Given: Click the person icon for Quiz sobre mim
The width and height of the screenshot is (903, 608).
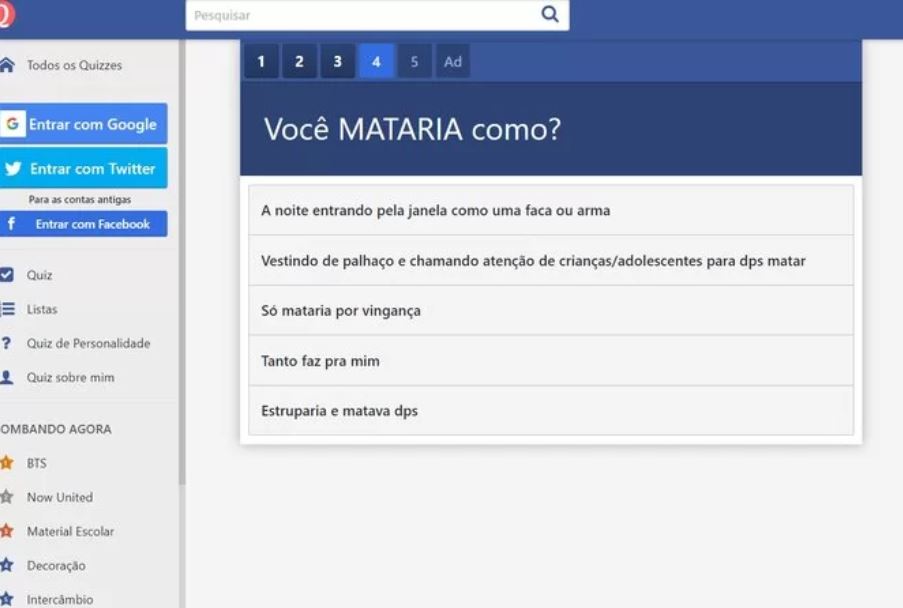Looking at the screenshot, I should [7, 377].
